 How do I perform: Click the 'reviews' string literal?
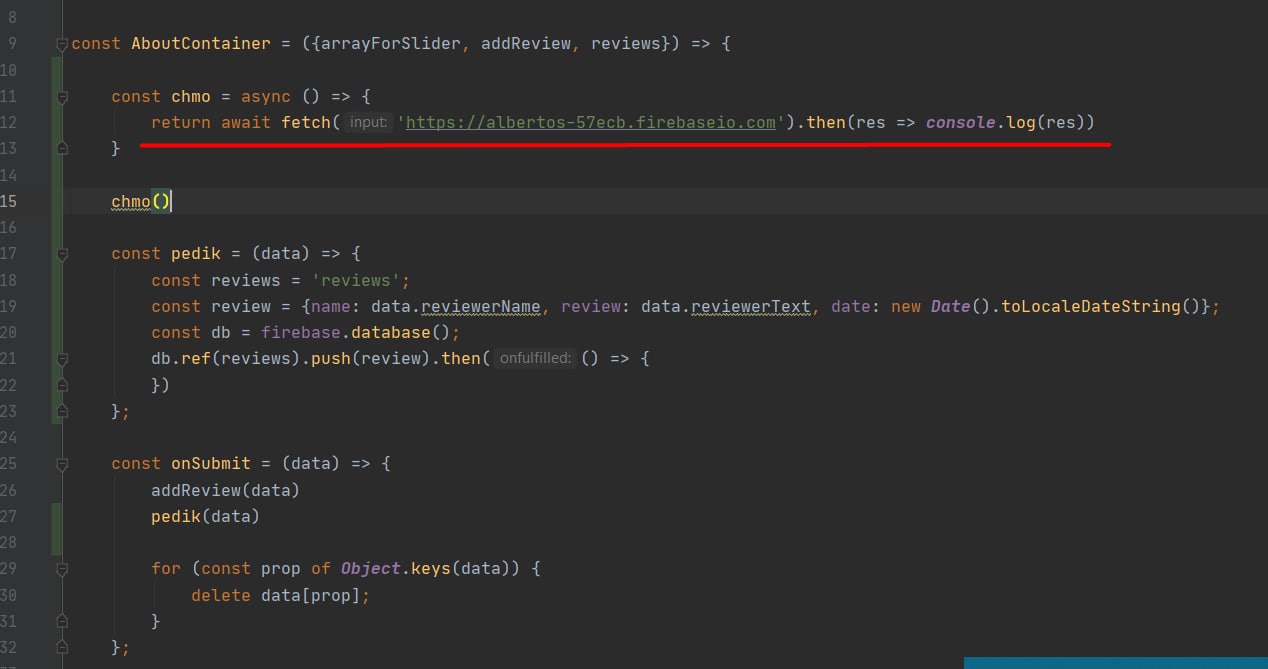pyautogui.click(x=356, y=280)
